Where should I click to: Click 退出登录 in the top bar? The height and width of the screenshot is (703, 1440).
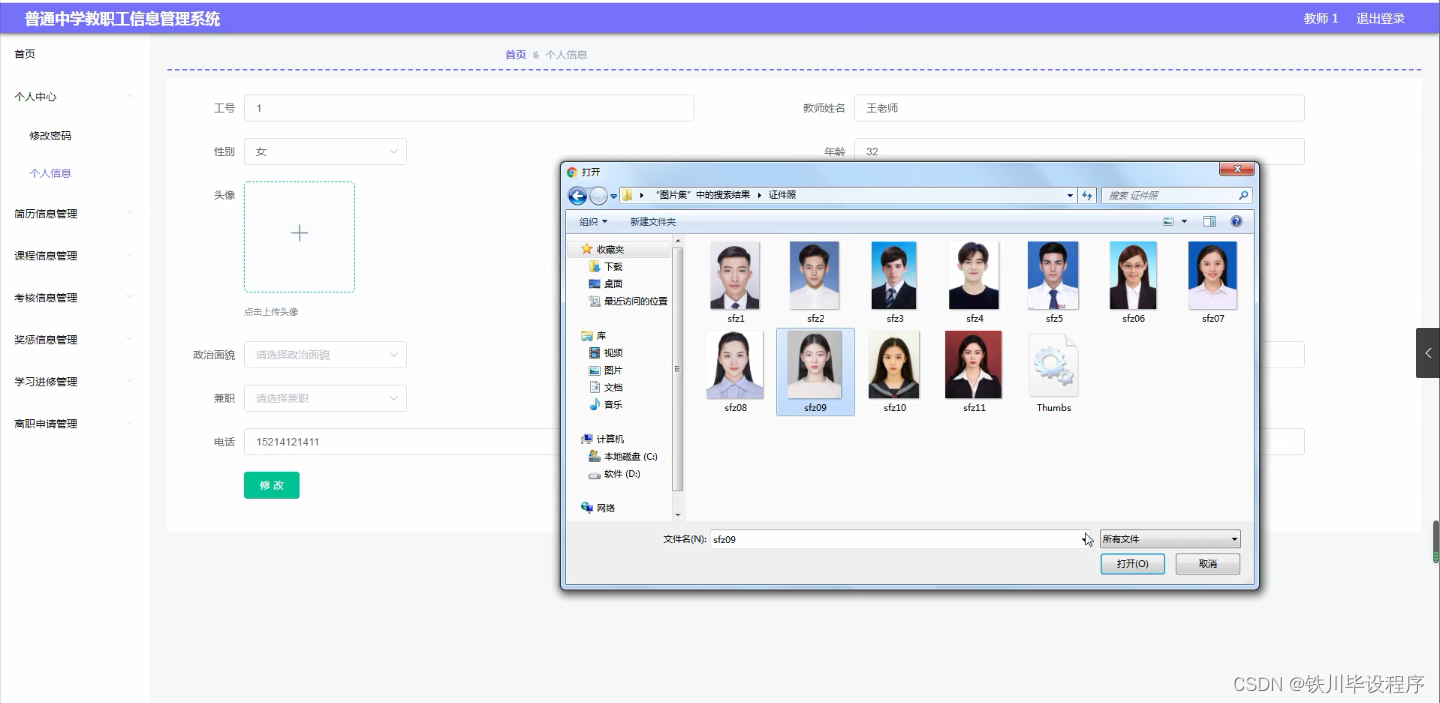point(1381,18)
